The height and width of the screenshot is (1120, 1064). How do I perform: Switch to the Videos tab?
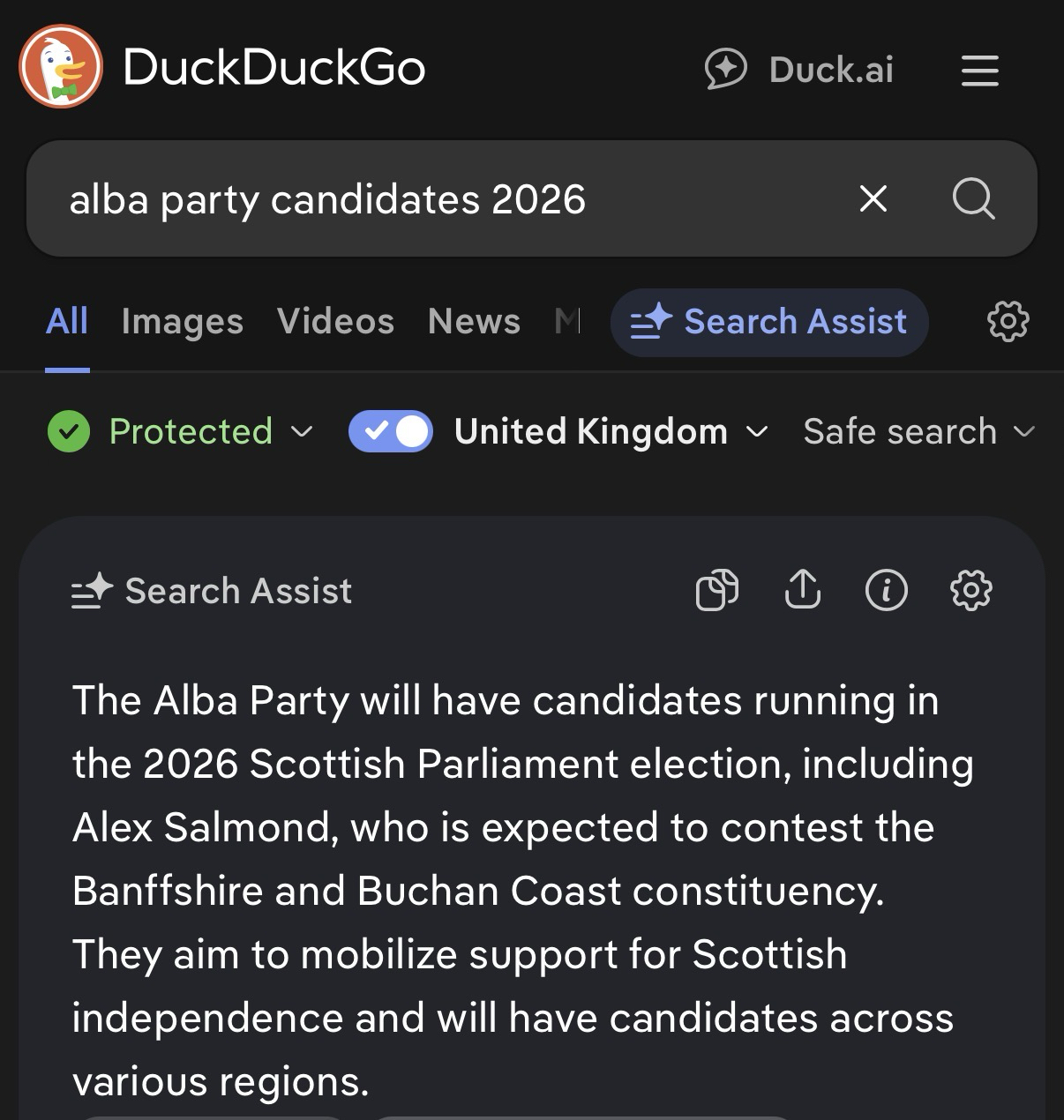335,322
